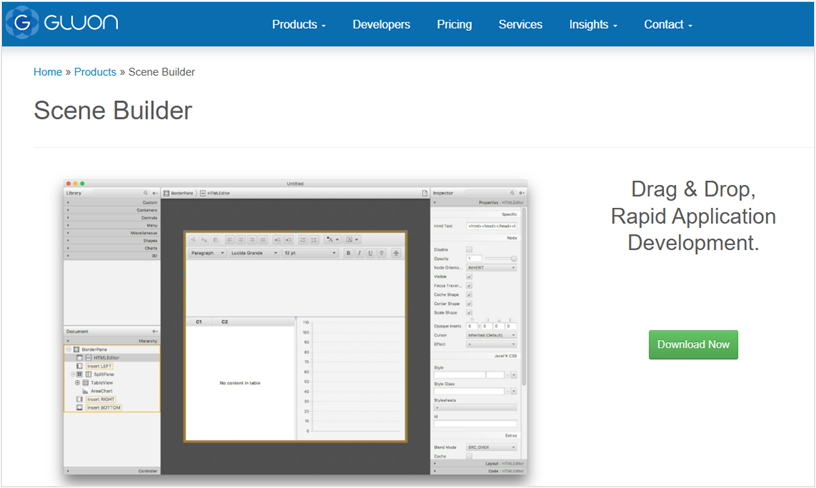Image resolution: width=816 pixels, height=488 pixels.
Task: Click the Gluon logo in the header
Action: tap(62, 22)
